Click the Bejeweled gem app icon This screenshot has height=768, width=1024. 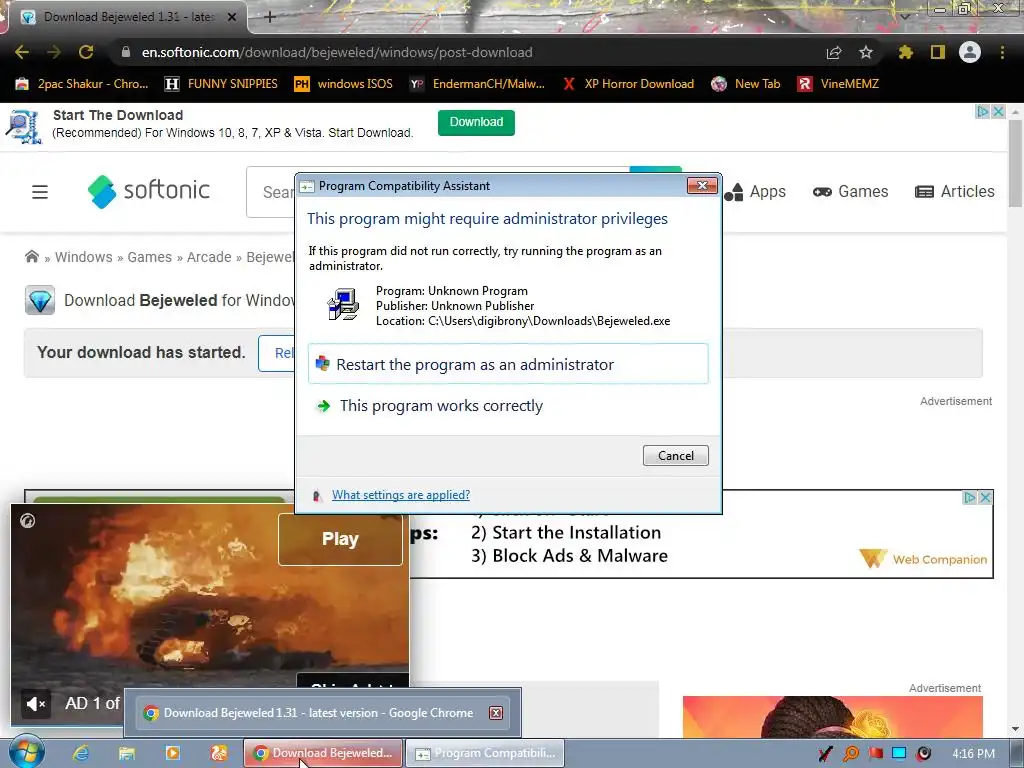tap(40, 300)
